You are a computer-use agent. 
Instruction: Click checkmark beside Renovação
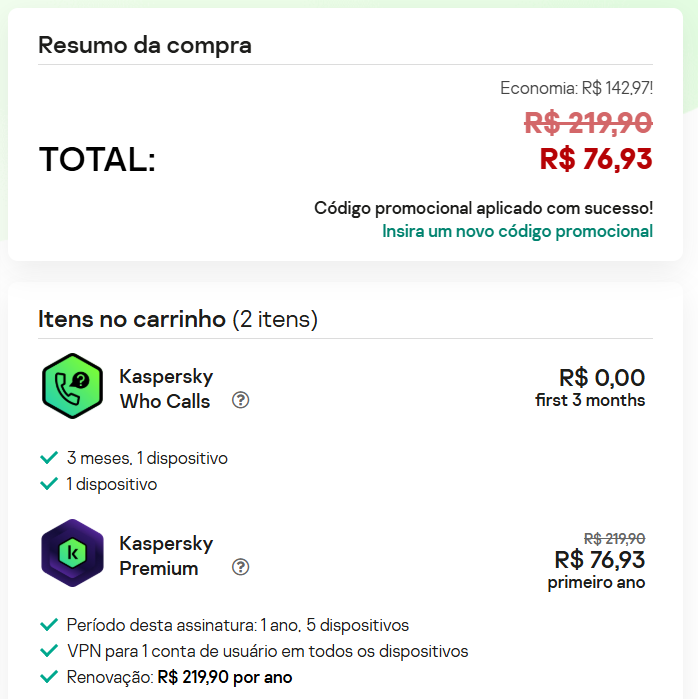tap(49, 677)
